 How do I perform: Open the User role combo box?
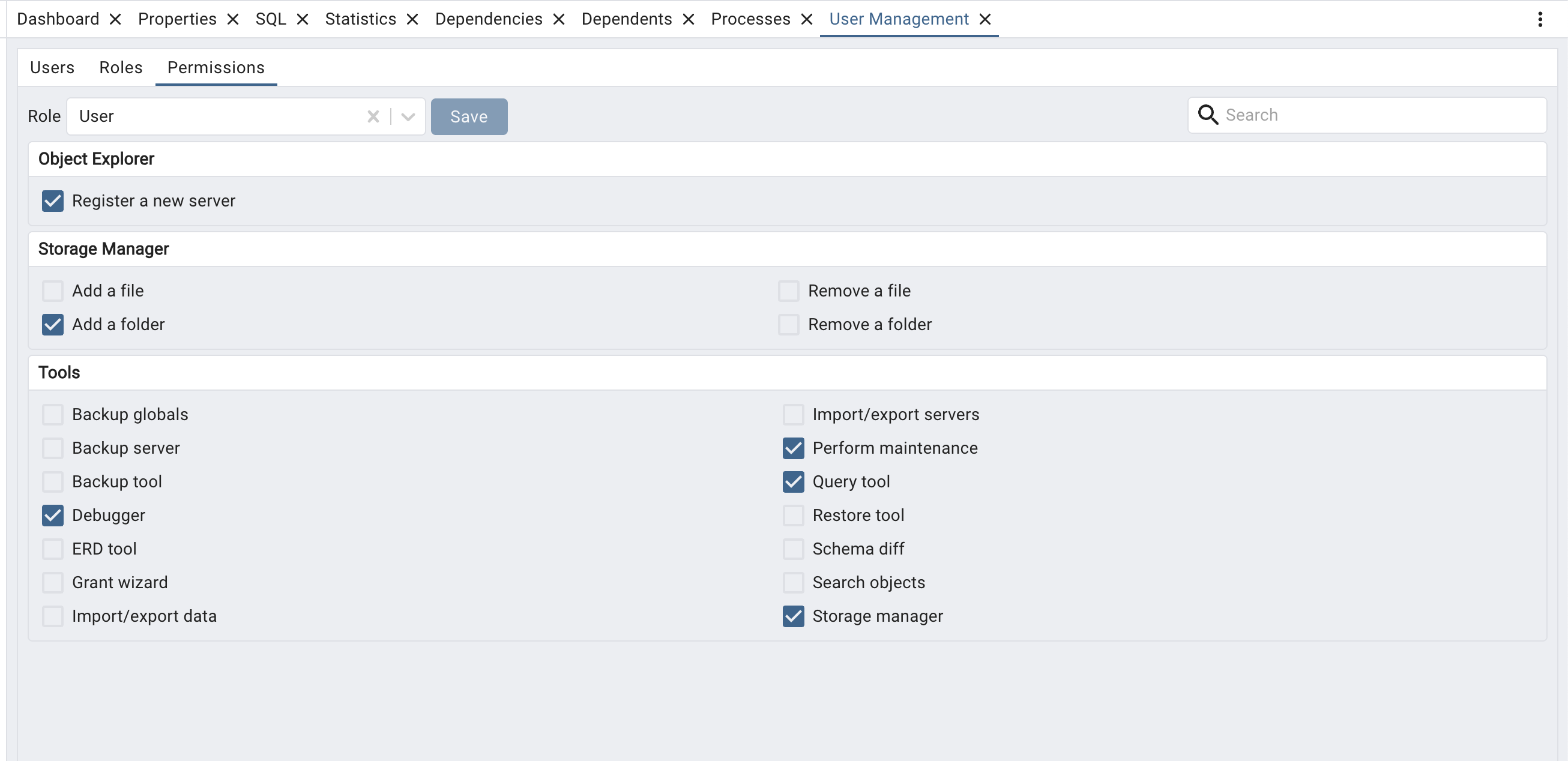click(x=219, y=116)
